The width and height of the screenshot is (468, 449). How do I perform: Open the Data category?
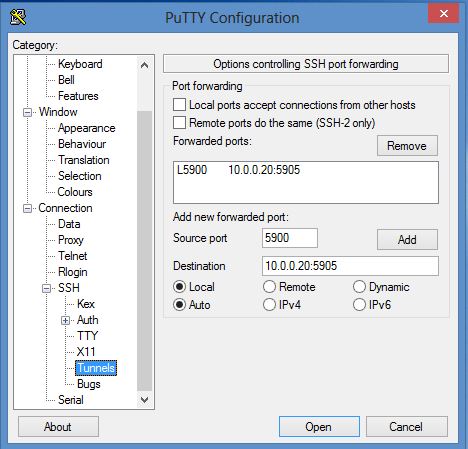[x=69, y=224]
